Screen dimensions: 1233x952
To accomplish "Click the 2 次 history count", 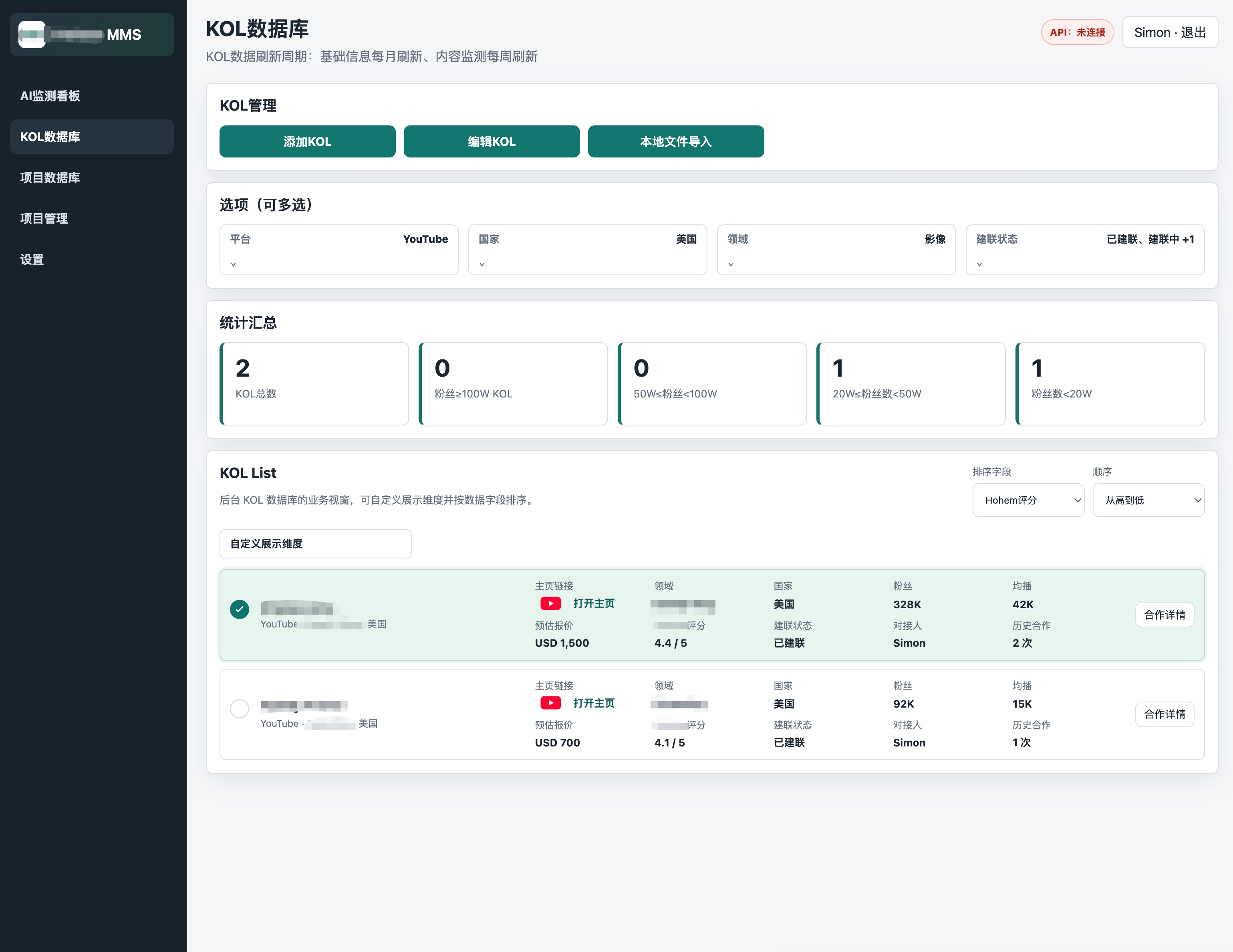I will tap(1022, 643).
